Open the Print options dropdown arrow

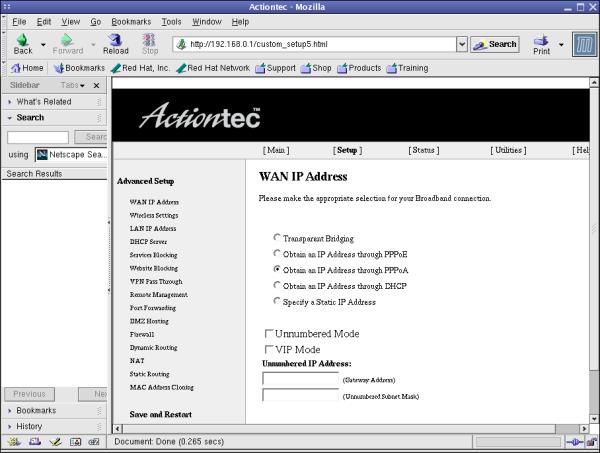[561, 44]
